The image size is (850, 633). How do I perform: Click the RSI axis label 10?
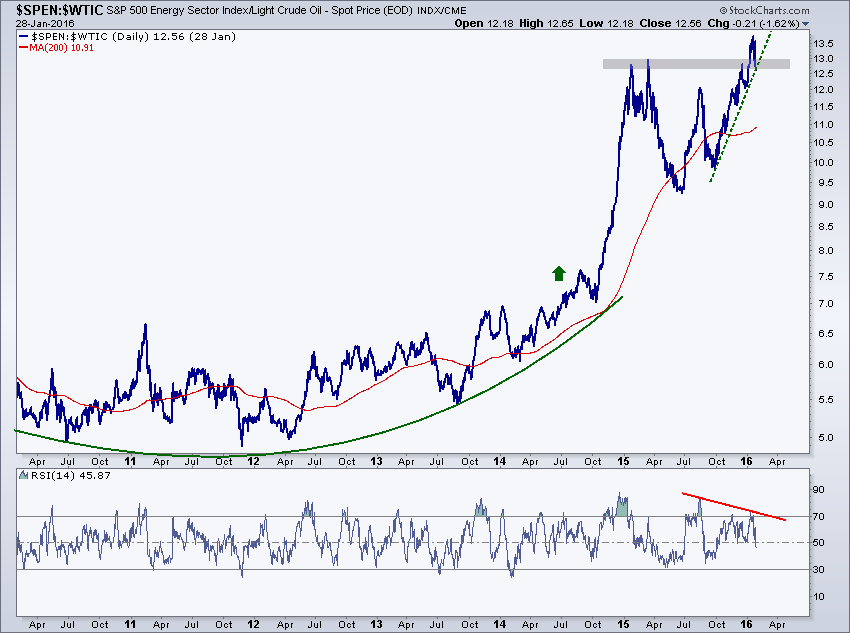[x=818, y=597]
